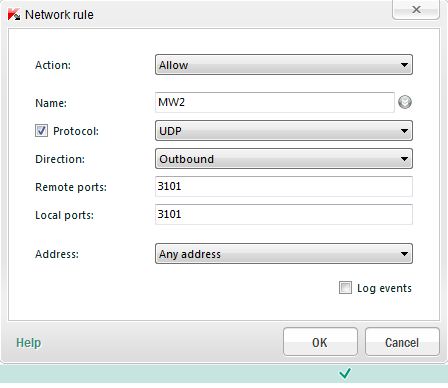Click the Kaspersky logo icon in title bar
Image resolution: width=448 pixels, height=388 pixels.
(14, 15)
